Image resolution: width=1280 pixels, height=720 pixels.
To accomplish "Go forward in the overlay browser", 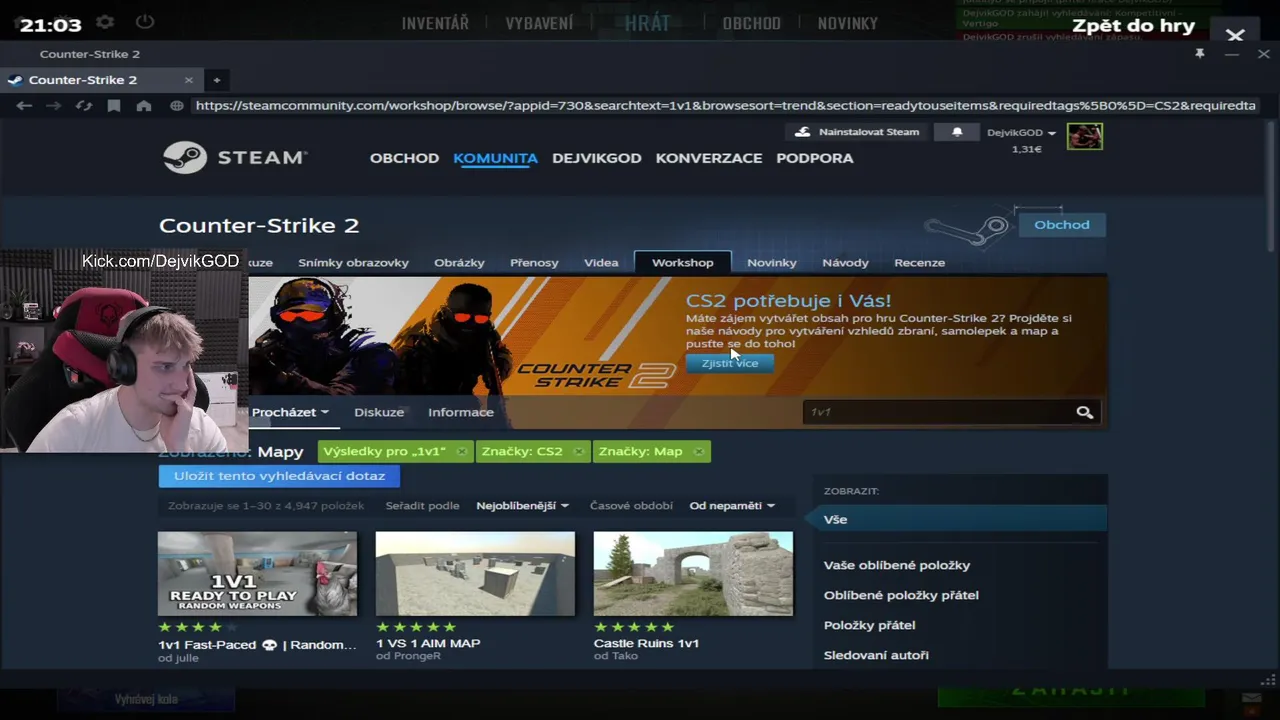I will pyautogui.click(x=54, y=105).
